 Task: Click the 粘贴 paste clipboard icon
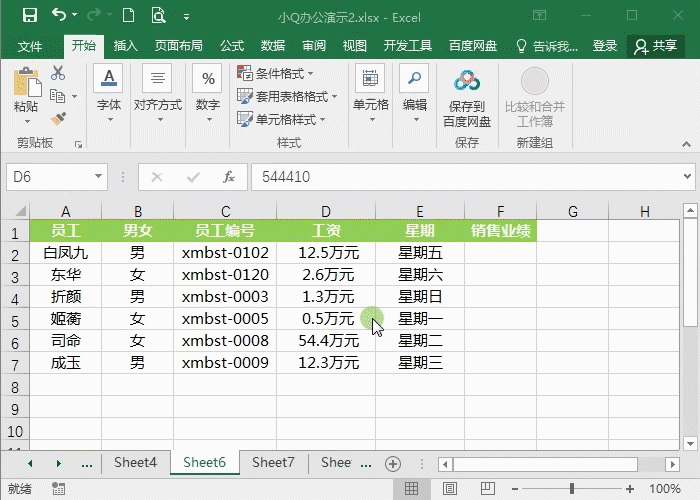[27, 82]
